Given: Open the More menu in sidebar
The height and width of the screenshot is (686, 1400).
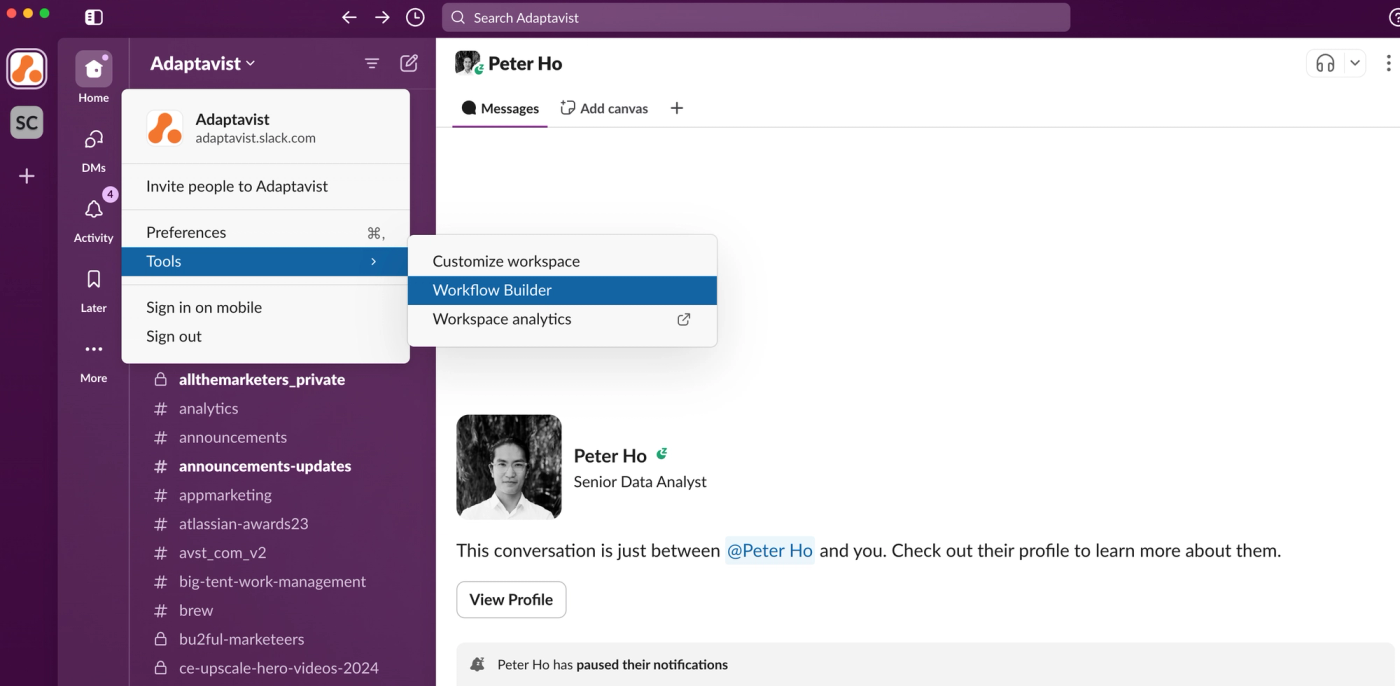Looking at the screenshot, I should point(93,360).
